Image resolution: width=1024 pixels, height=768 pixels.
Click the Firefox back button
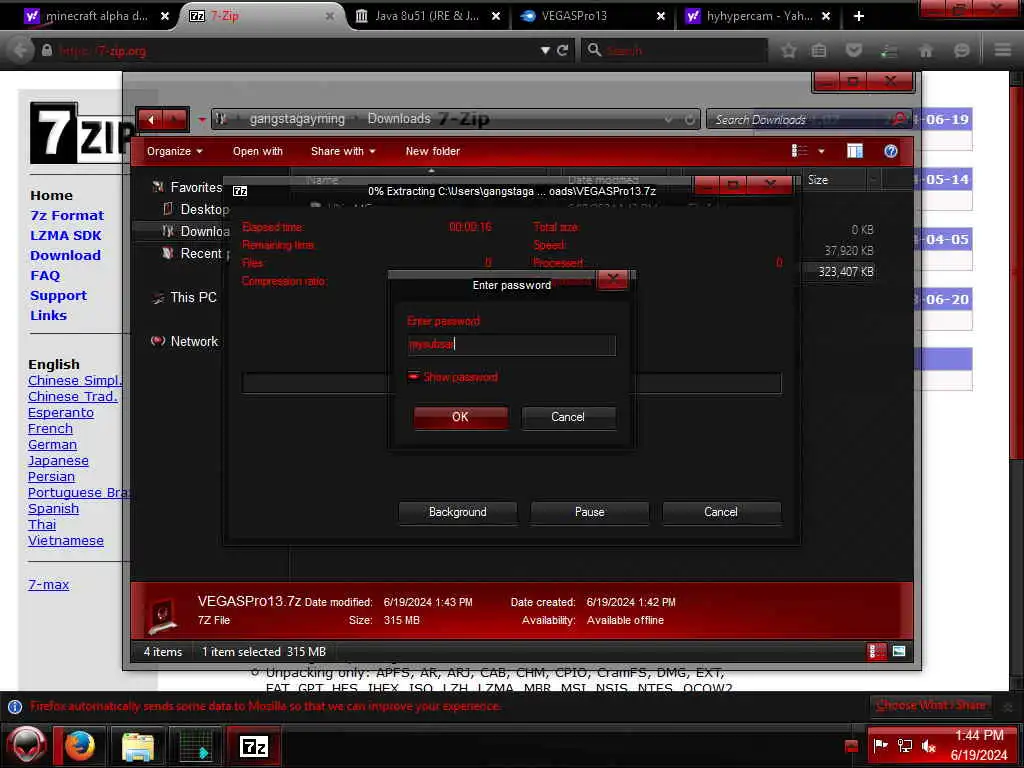coord(20,50)
